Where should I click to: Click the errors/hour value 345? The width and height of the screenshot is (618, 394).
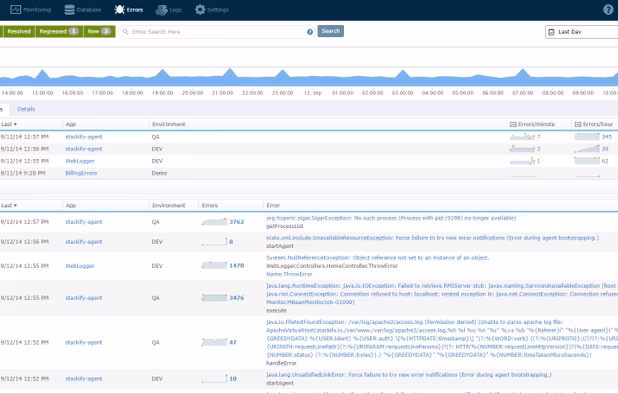pos(607,137)
